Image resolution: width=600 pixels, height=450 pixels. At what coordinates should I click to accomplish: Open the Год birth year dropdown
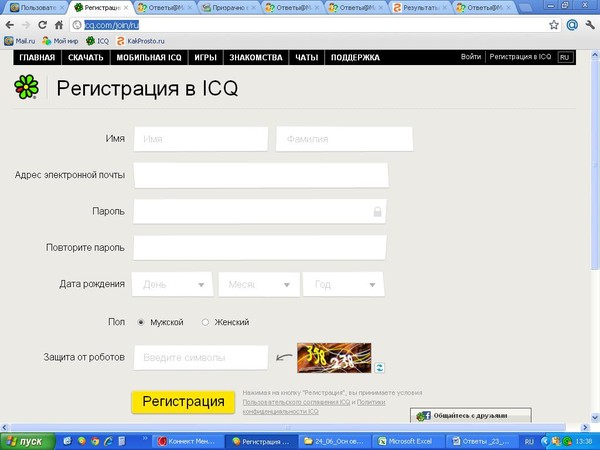[344, 284]
